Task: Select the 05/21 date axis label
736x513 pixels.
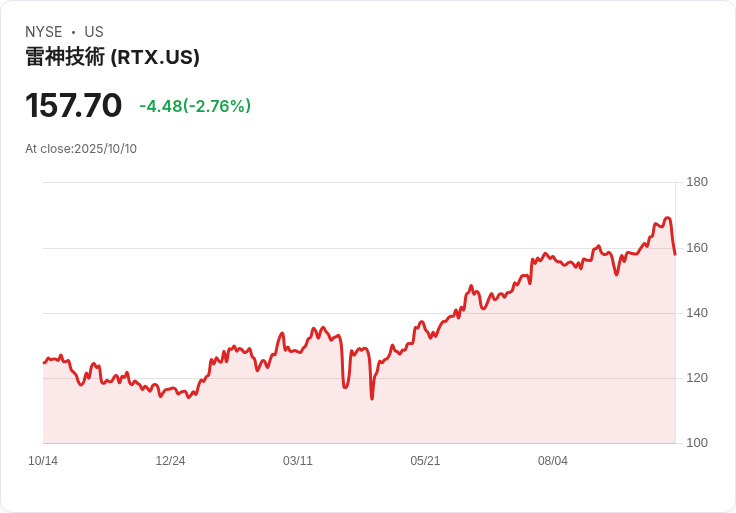Action: [425, 461]
